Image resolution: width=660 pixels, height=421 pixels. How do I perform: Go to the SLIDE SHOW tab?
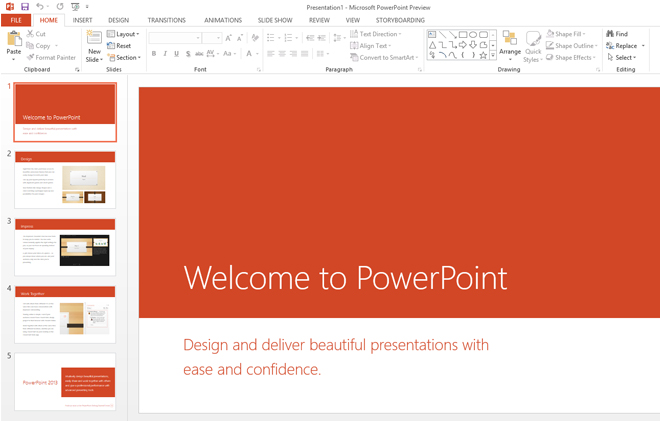[x=275, y=20]
